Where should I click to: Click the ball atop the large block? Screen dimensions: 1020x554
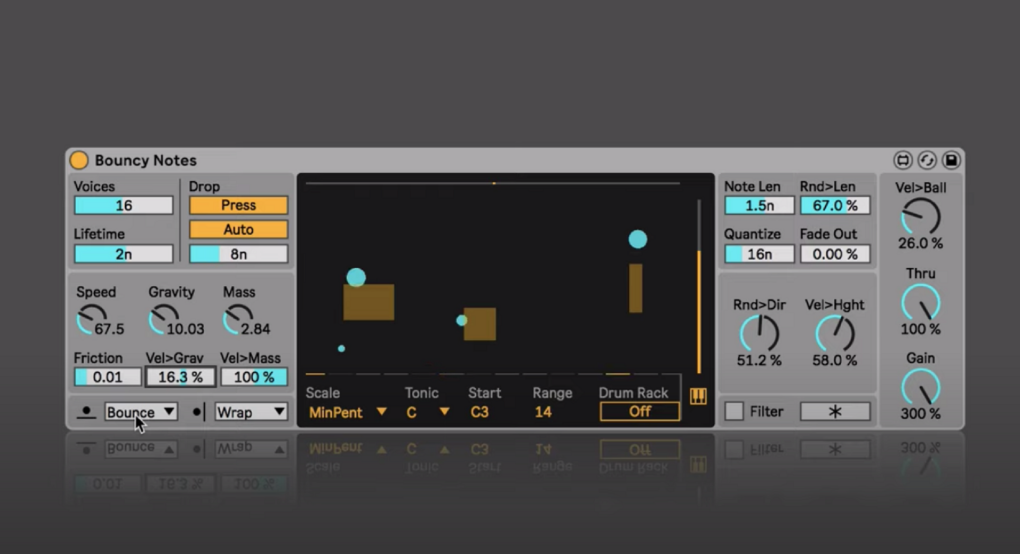pyautogui.click(x=356, y=278)
